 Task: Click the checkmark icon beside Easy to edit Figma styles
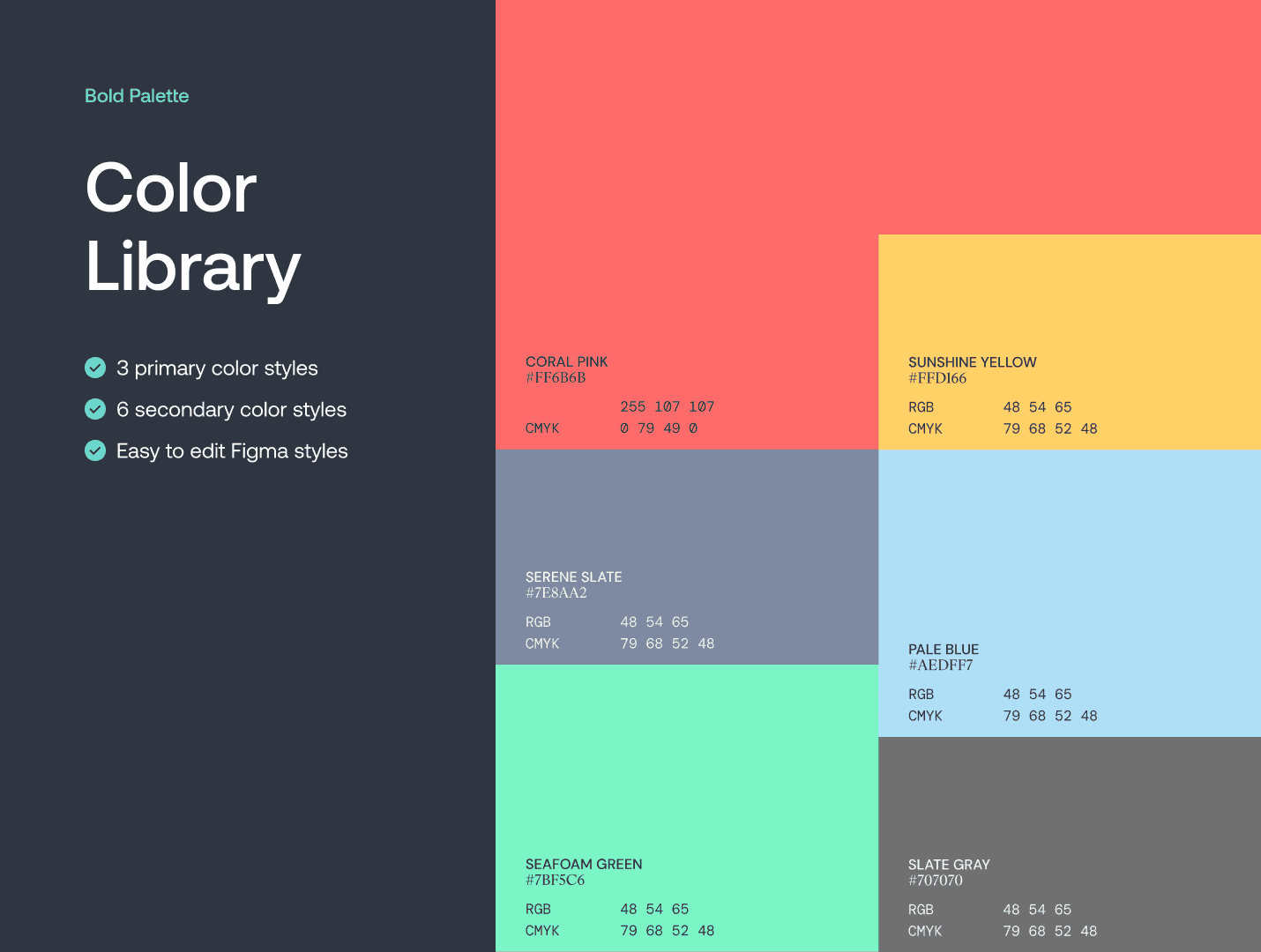coord(95,450)
